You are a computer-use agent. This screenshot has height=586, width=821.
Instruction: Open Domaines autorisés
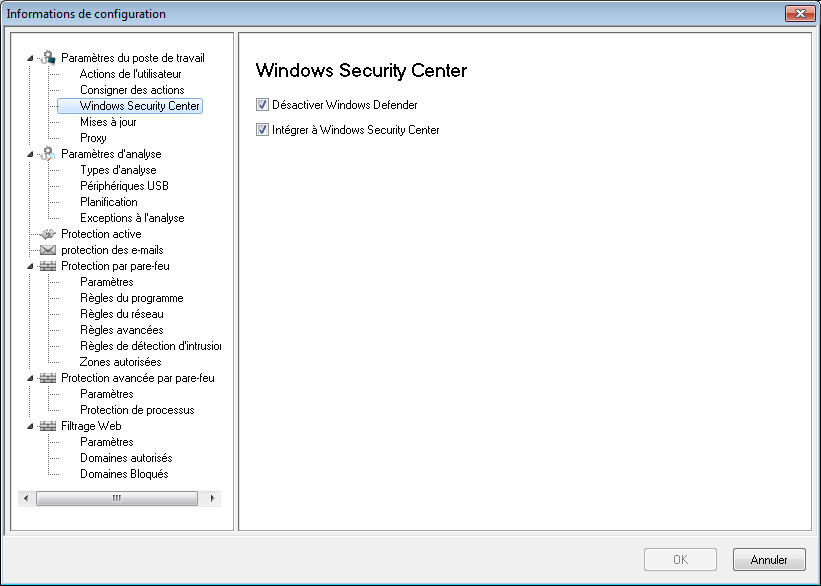tap(126, 458)
